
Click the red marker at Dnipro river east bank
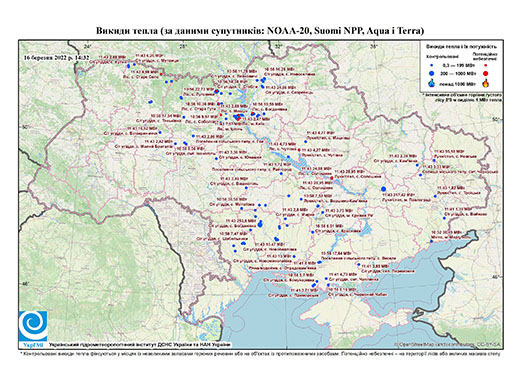pos(332,178)
